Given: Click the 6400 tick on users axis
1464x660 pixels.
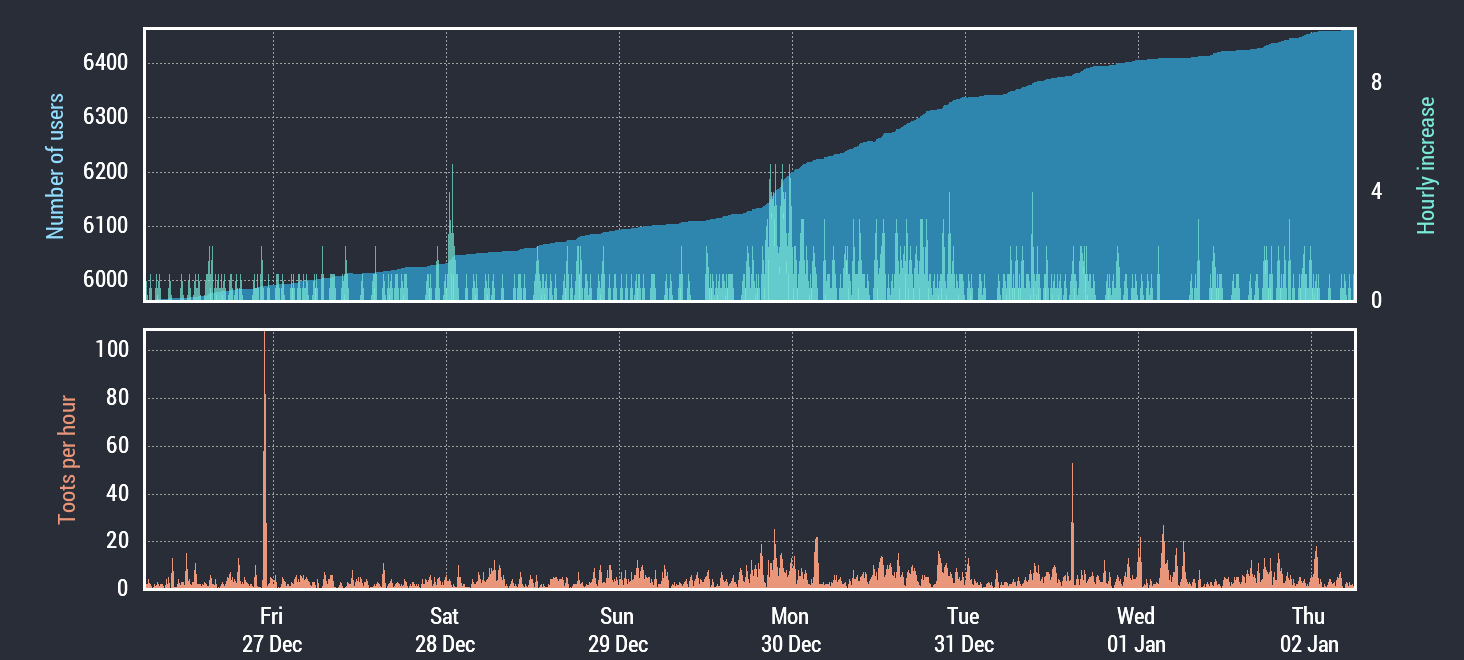Looking at the screenshot, I should click(105, 63).
